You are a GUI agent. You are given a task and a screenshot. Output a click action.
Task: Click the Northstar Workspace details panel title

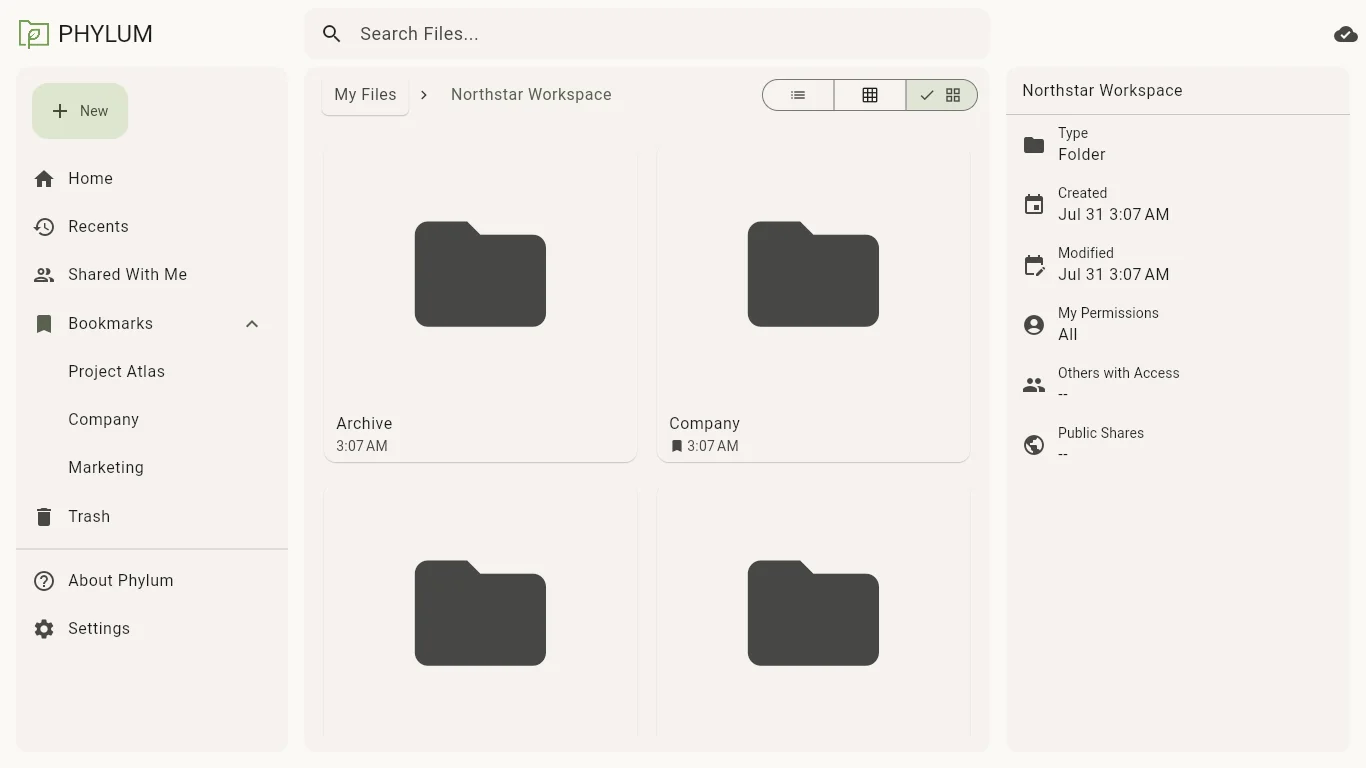point(1102,91)
